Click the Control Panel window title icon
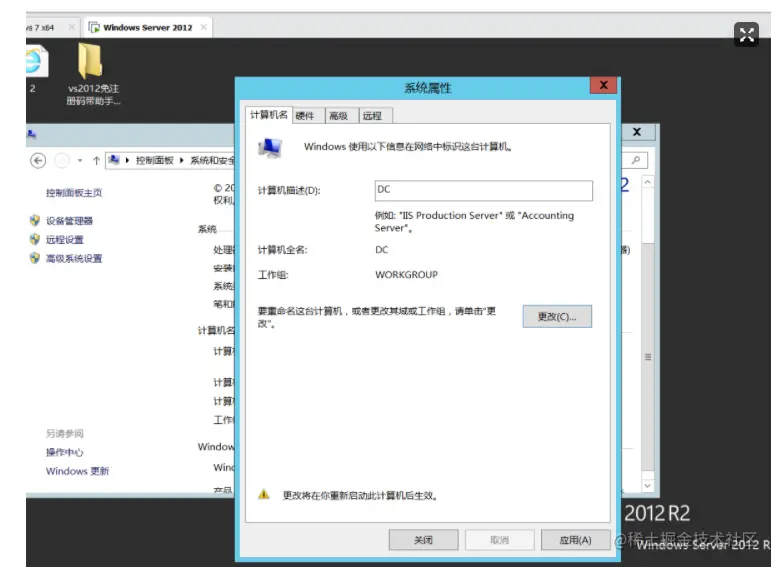776x567 pixels. [32, 134]
